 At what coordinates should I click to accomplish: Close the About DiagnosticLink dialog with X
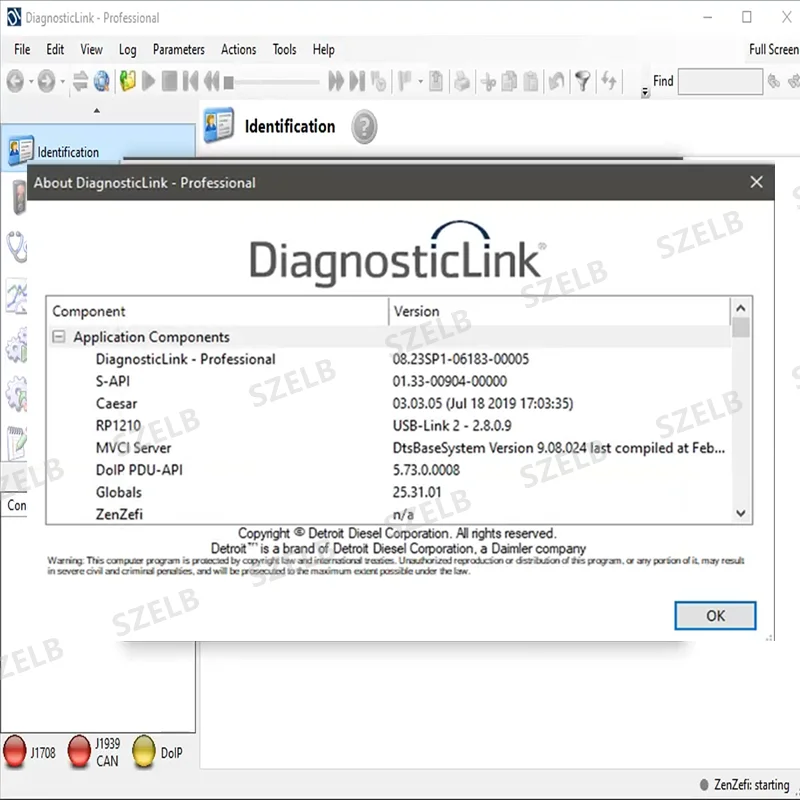[x=756, y=182]
